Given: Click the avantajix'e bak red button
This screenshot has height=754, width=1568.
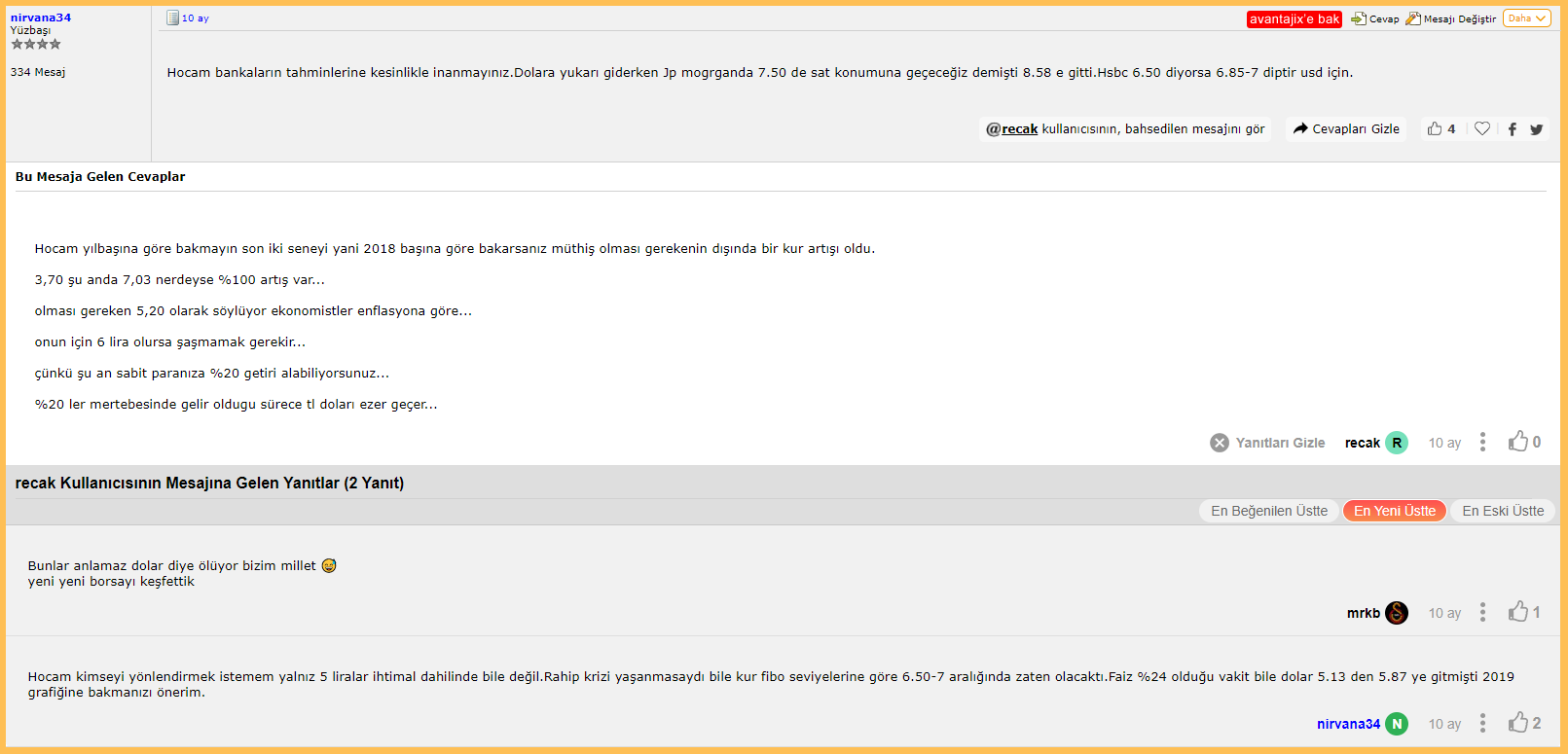Looking at the screenshot, I should [1295, 18].
